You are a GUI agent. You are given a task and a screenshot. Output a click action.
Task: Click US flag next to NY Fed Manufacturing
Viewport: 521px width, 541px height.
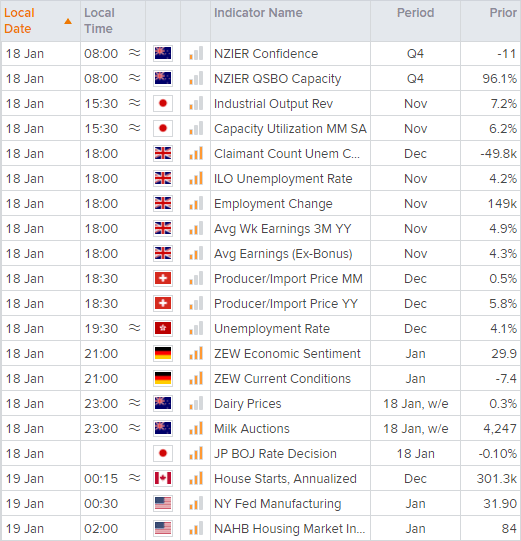click(x=163, y=503)
